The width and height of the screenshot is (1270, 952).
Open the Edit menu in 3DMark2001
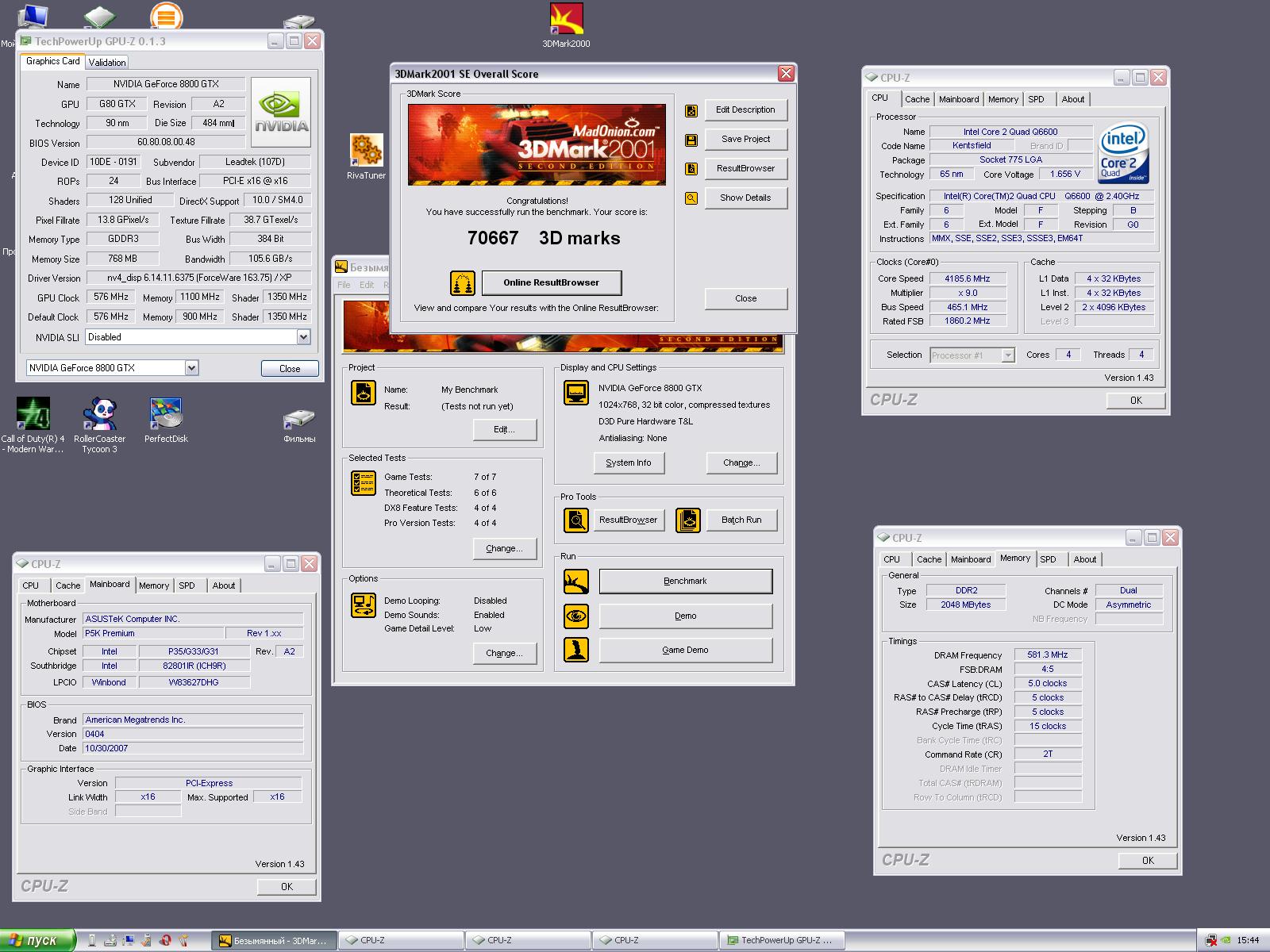coord(367,285)
